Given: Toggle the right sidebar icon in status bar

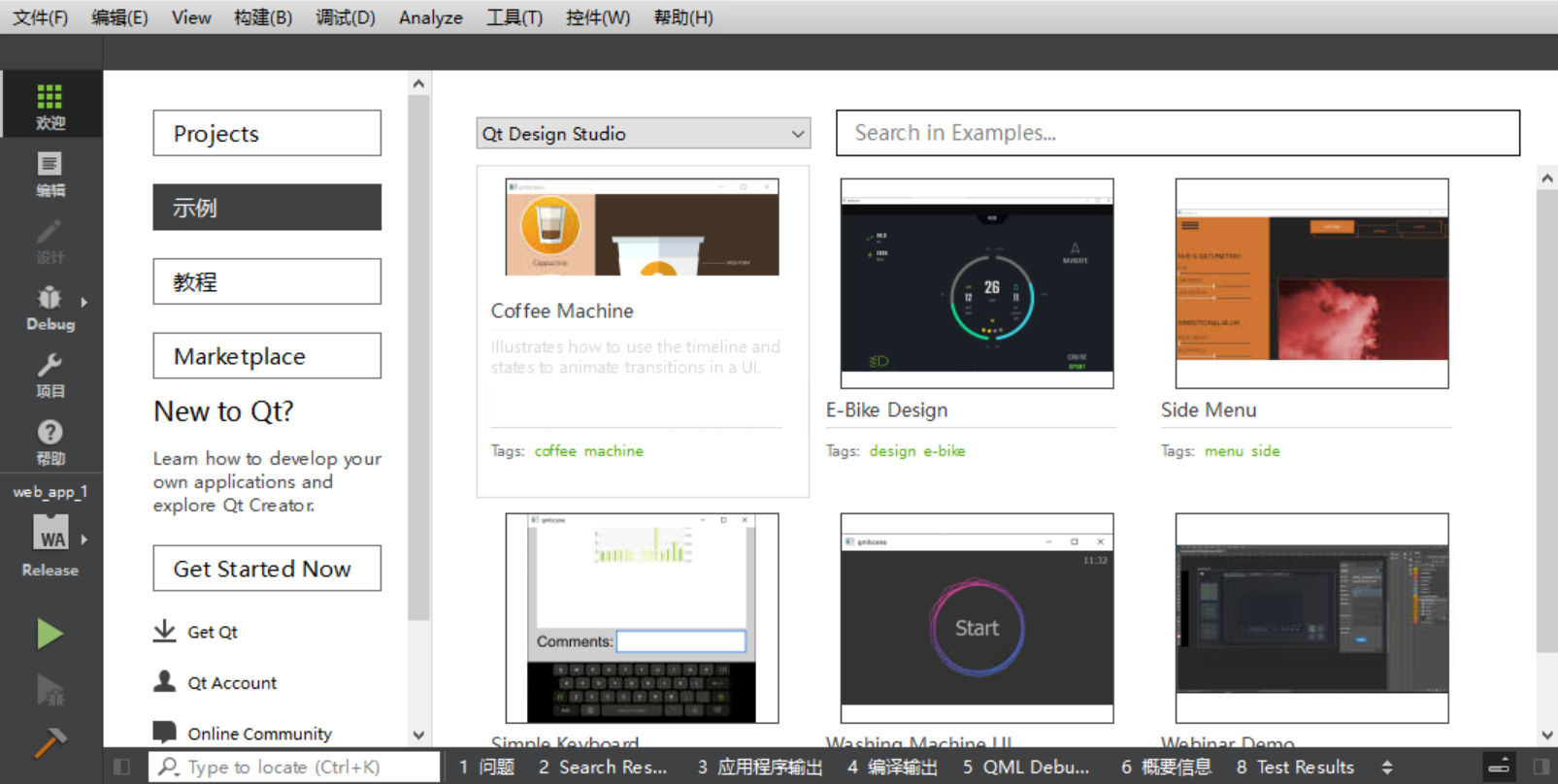Looking at the screenshot, I should [1541, 767].
